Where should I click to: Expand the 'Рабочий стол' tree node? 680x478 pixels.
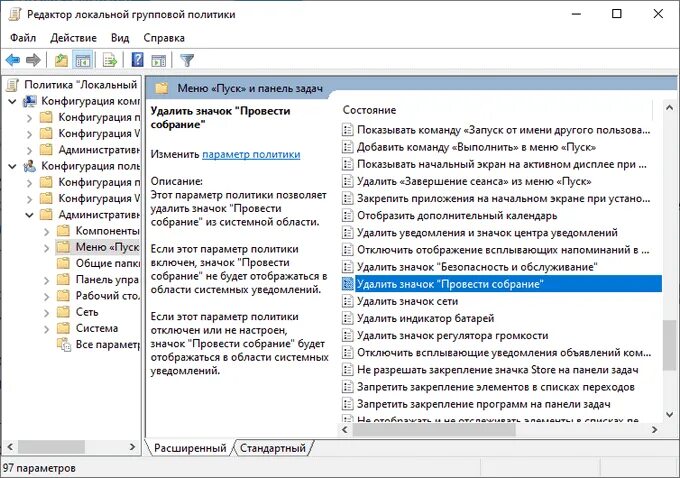pyautogui.click(x=46, y=296)
